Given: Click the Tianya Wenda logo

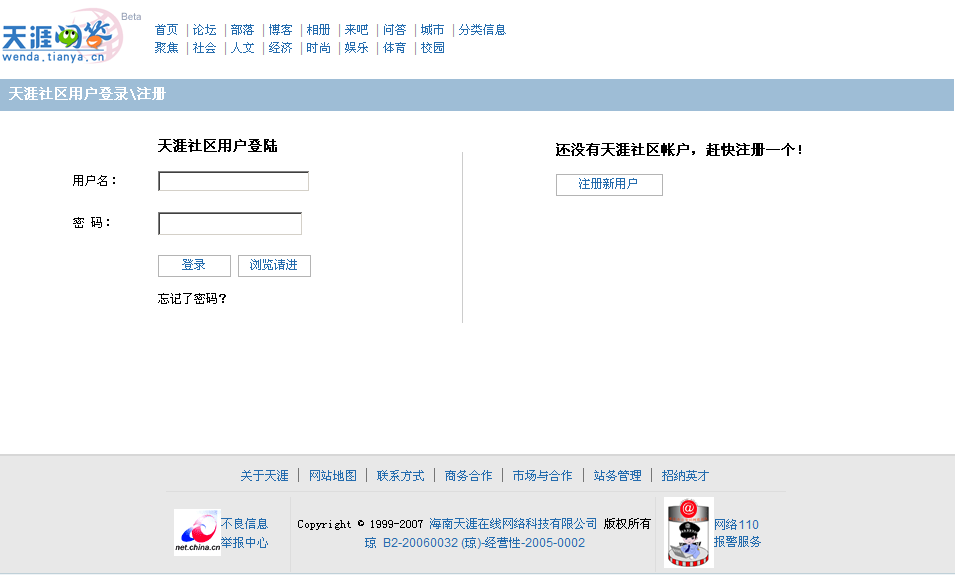Looking at the screenshot, I should click(62, 37).
